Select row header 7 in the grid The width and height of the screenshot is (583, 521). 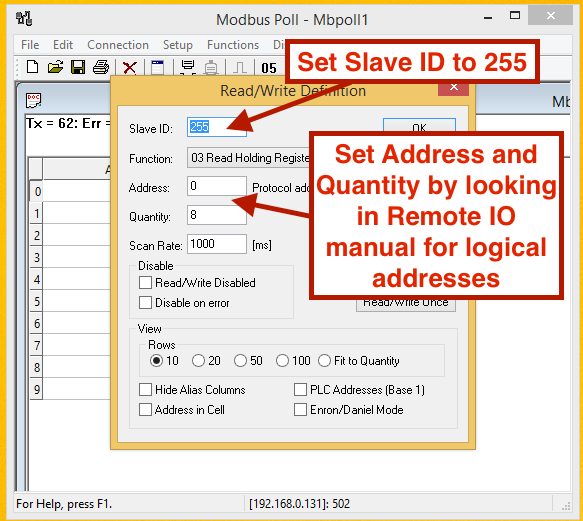(36, 345)
